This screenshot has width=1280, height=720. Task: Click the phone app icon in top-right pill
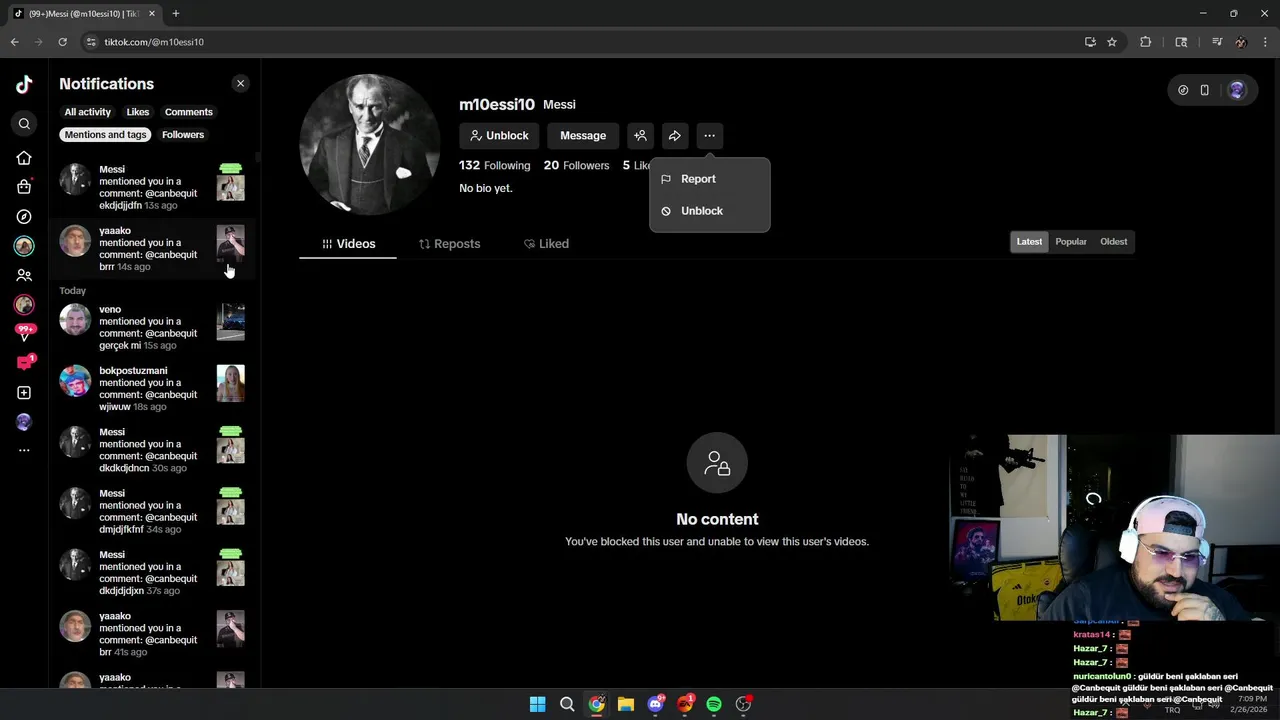[1205, 90]
